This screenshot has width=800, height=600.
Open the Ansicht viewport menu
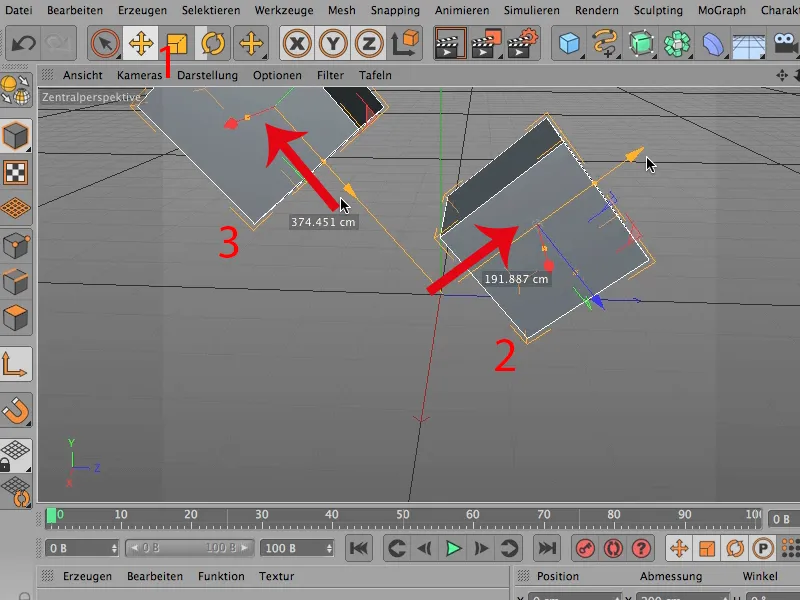point(83,74)
